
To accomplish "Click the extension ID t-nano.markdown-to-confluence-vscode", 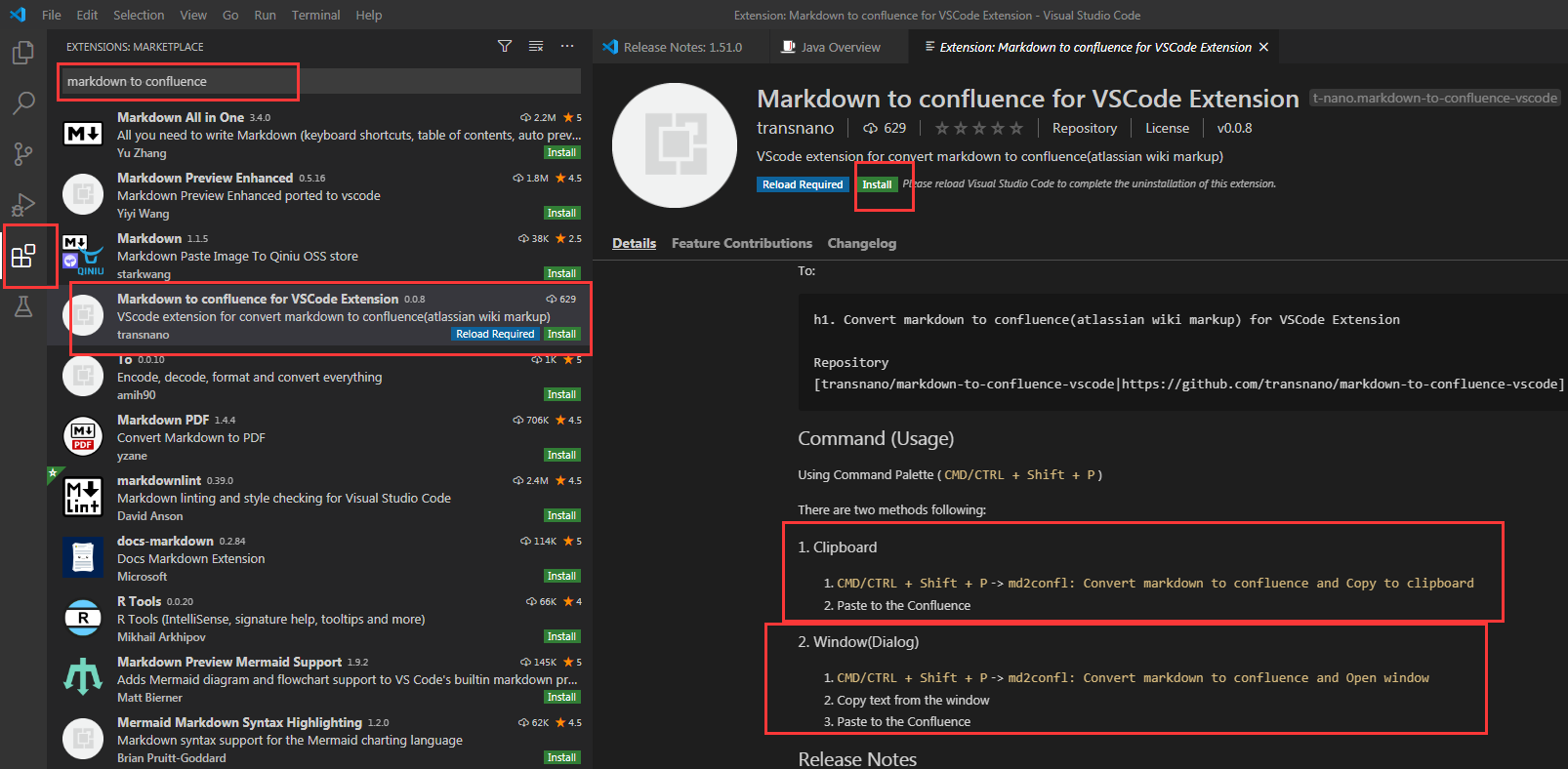I will [1434, 98].
